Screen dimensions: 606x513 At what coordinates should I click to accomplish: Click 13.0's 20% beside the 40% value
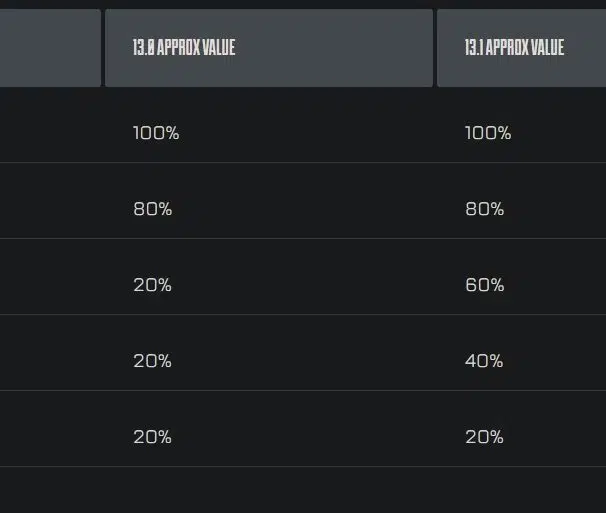coord(152,361)
